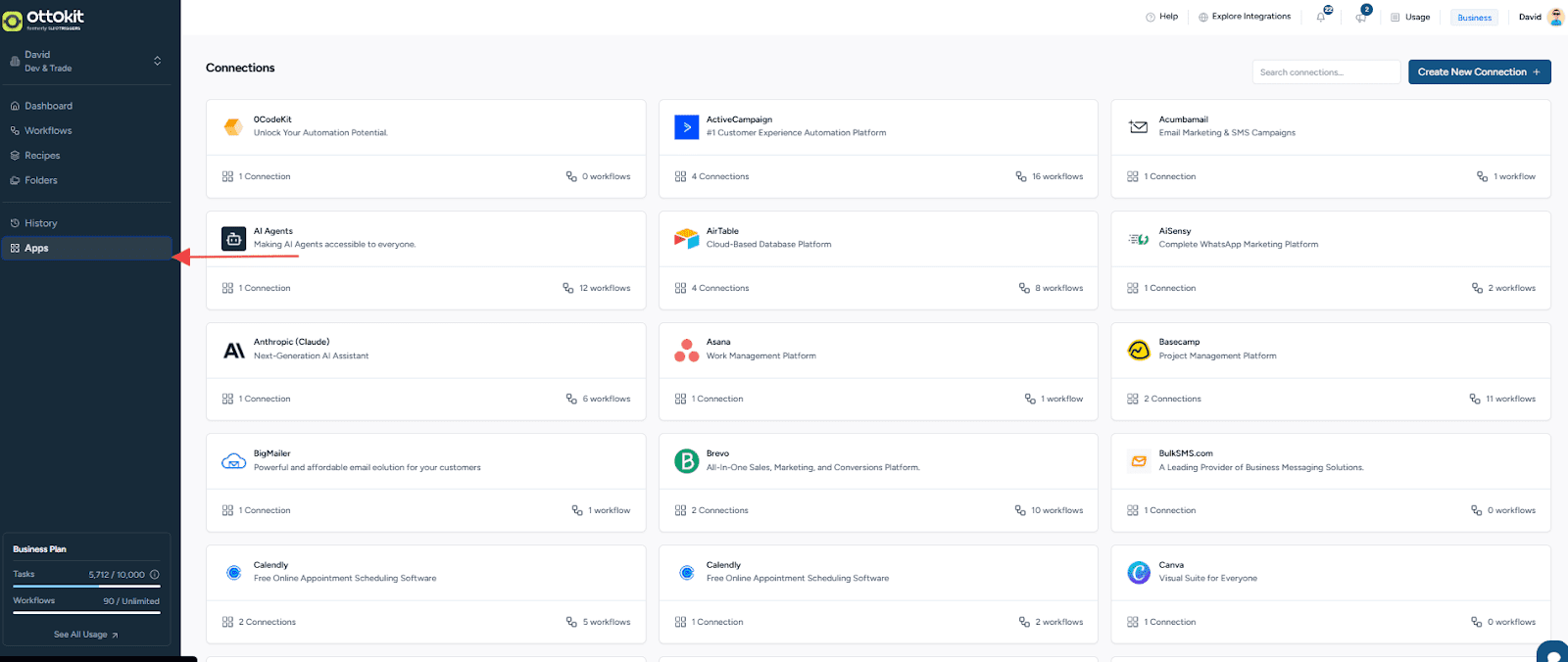Click See All Usage link
The height and width of the screenshot is (662, 1568).
pos(85,635)
